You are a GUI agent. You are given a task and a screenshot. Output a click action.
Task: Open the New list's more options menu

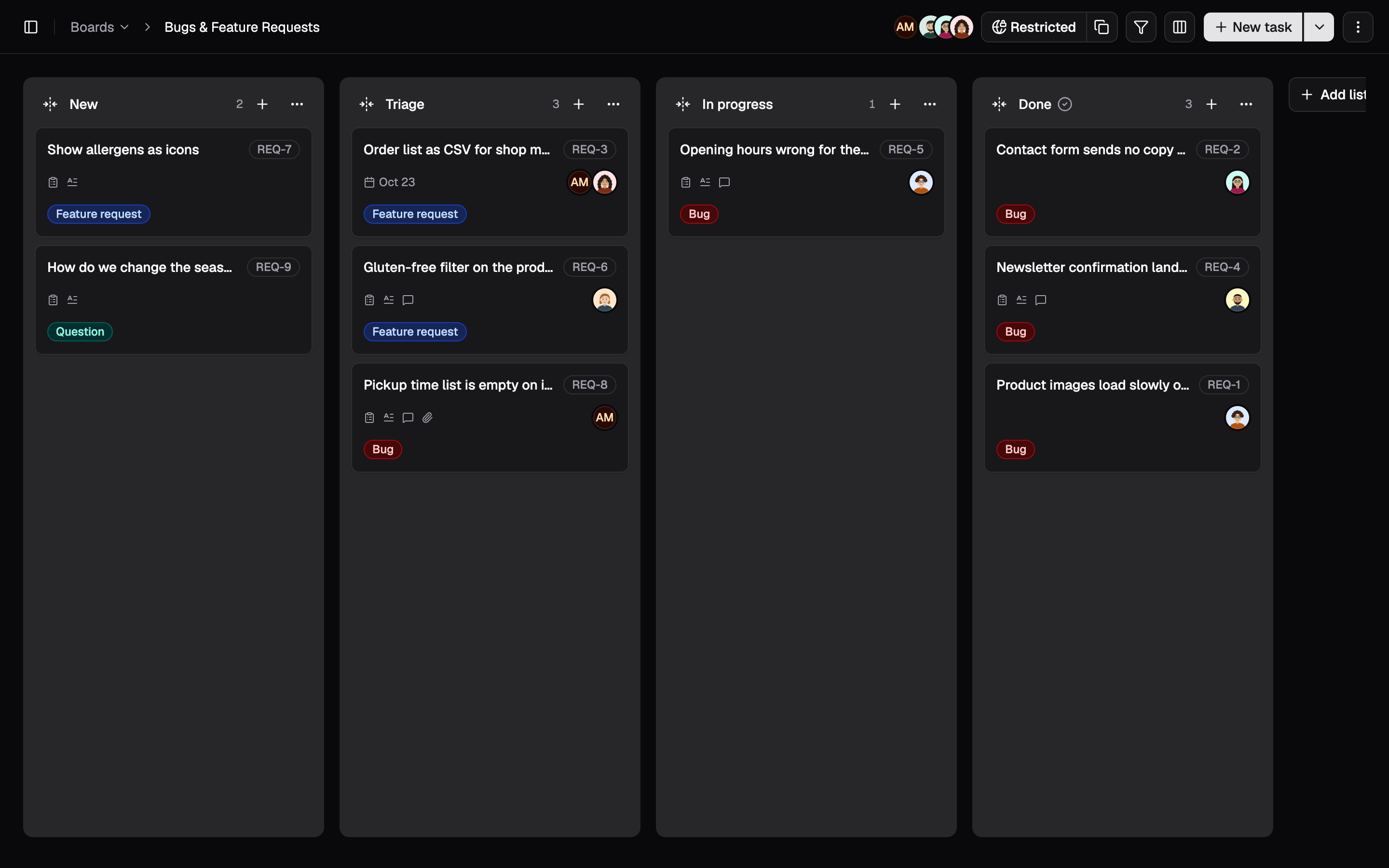[297, 104]
